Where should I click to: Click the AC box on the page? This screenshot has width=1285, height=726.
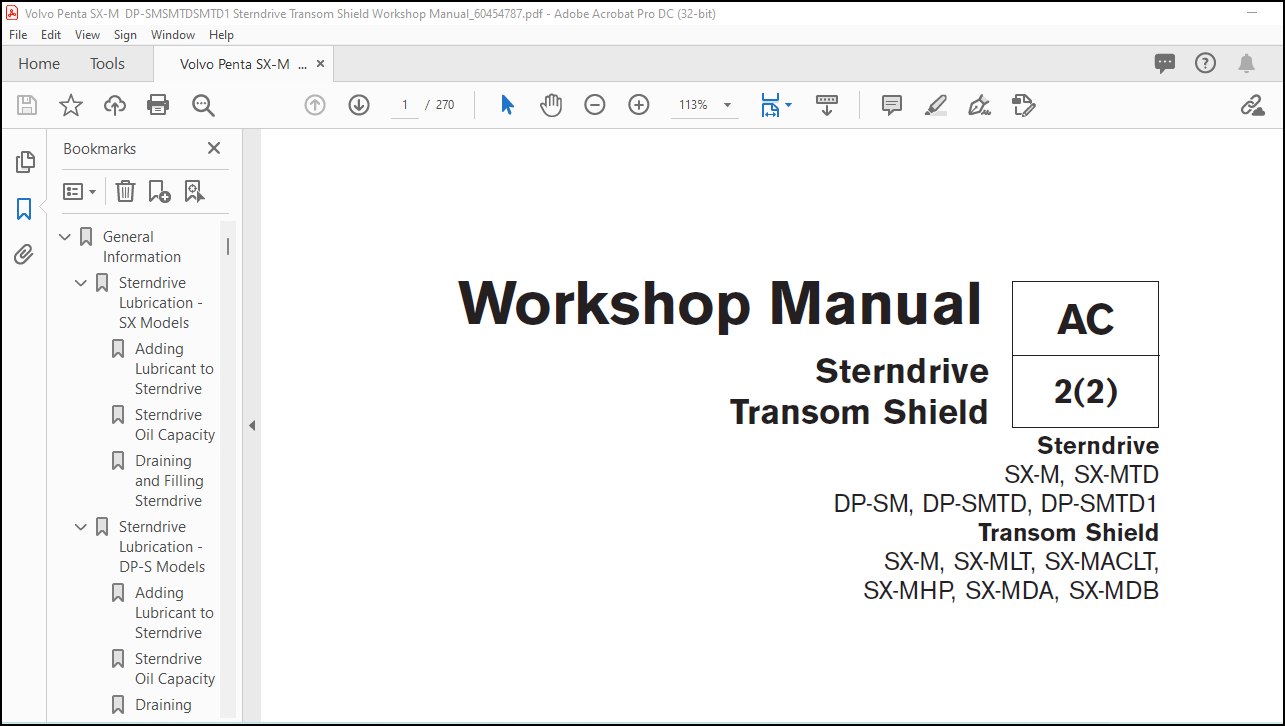[x=1085, y=319]
